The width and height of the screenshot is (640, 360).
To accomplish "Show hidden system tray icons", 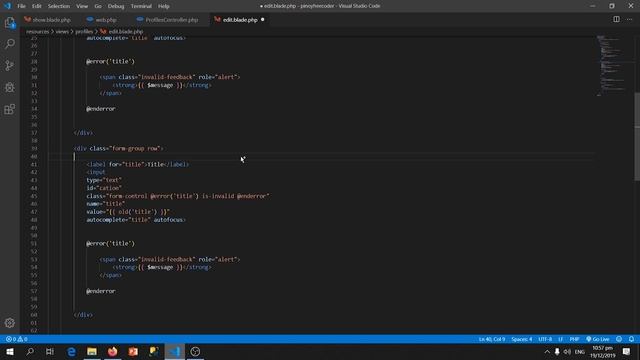I will click(x=547, y=351).
